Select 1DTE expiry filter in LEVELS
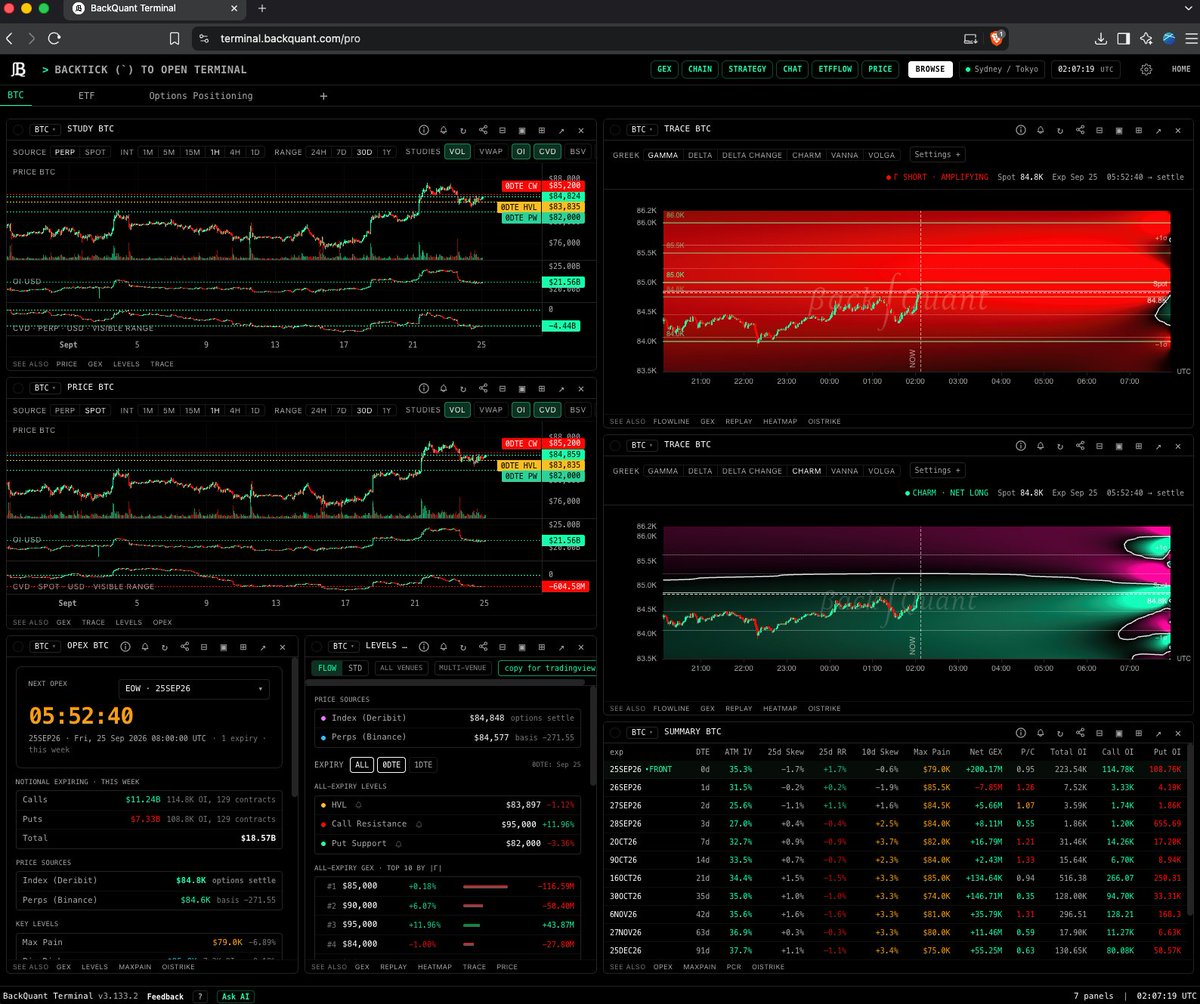The image size is (1200, 1004). (423, 764)
